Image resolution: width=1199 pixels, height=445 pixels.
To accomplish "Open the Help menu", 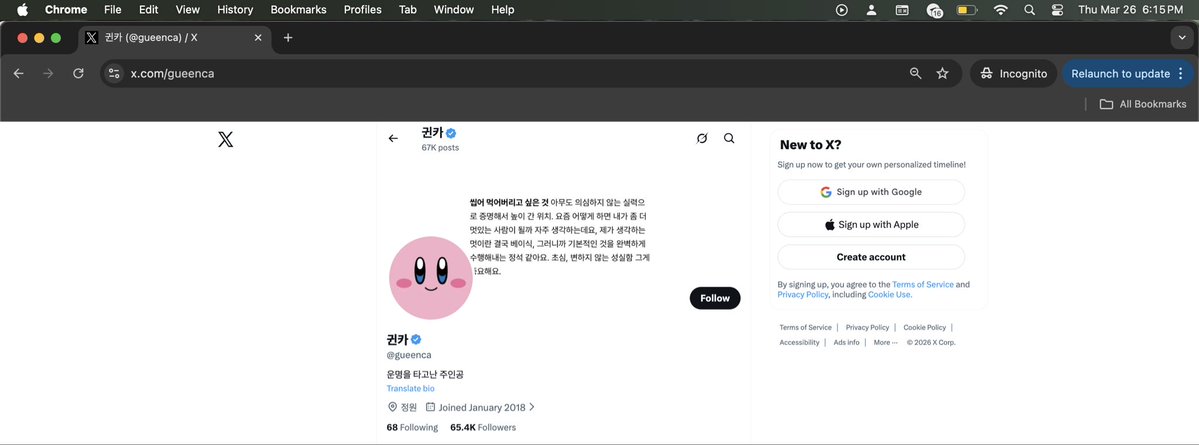I will 502,9.
